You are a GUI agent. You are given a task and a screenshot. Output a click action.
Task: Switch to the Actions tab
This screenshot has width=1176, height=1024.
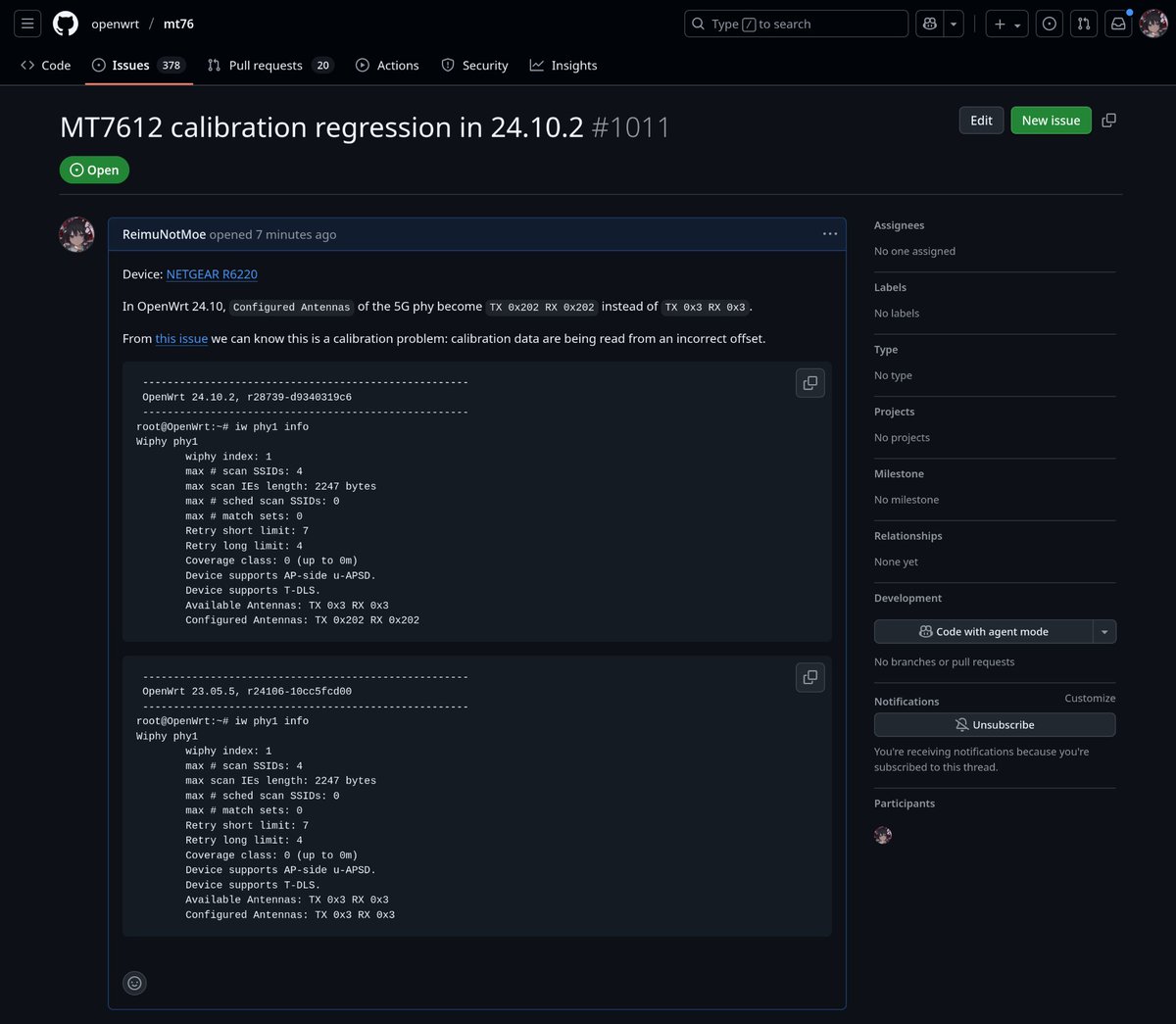pos(387,66)
